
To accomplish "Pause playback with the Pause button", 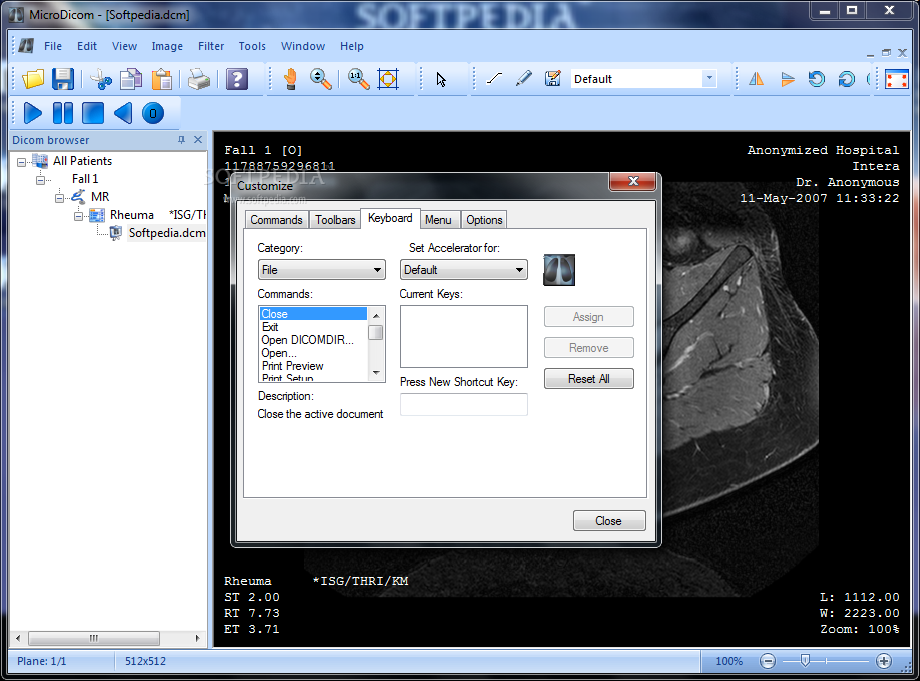I will (x=63, y=113).
